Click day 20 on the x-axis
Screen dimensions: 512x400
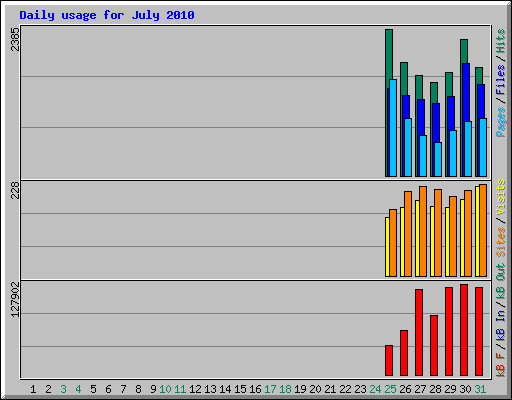[315, 389]
